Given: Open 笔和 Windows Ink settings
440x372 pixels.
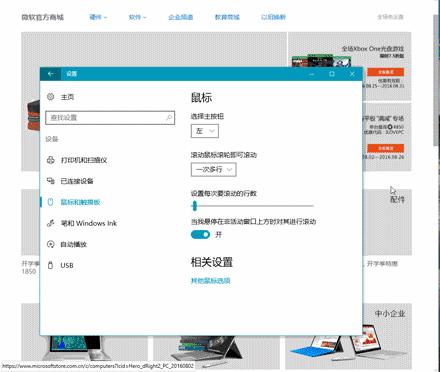Looking at the screenshot, I should [89, 223].
